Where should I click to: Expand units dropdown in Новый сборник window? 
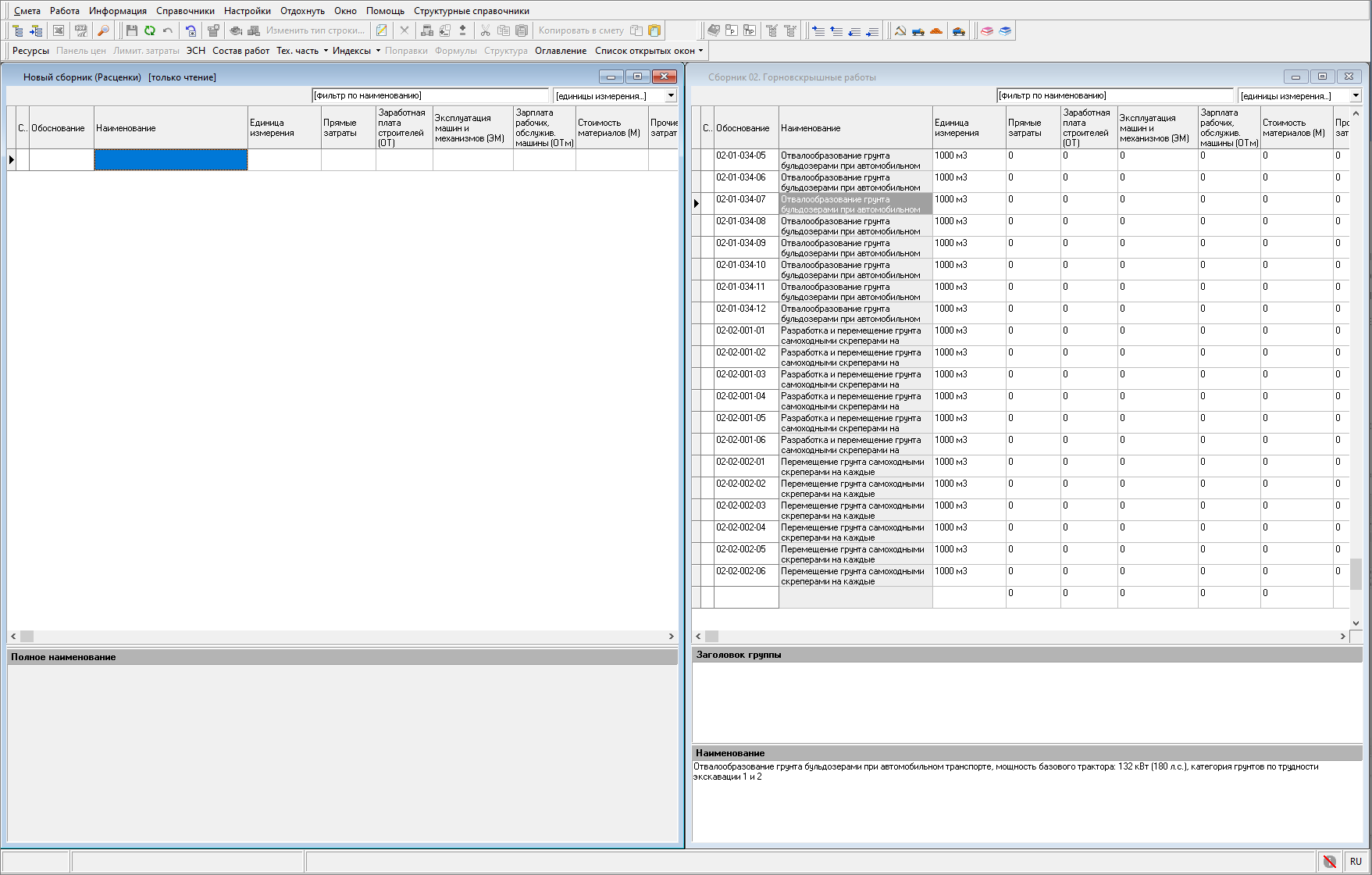671,95
